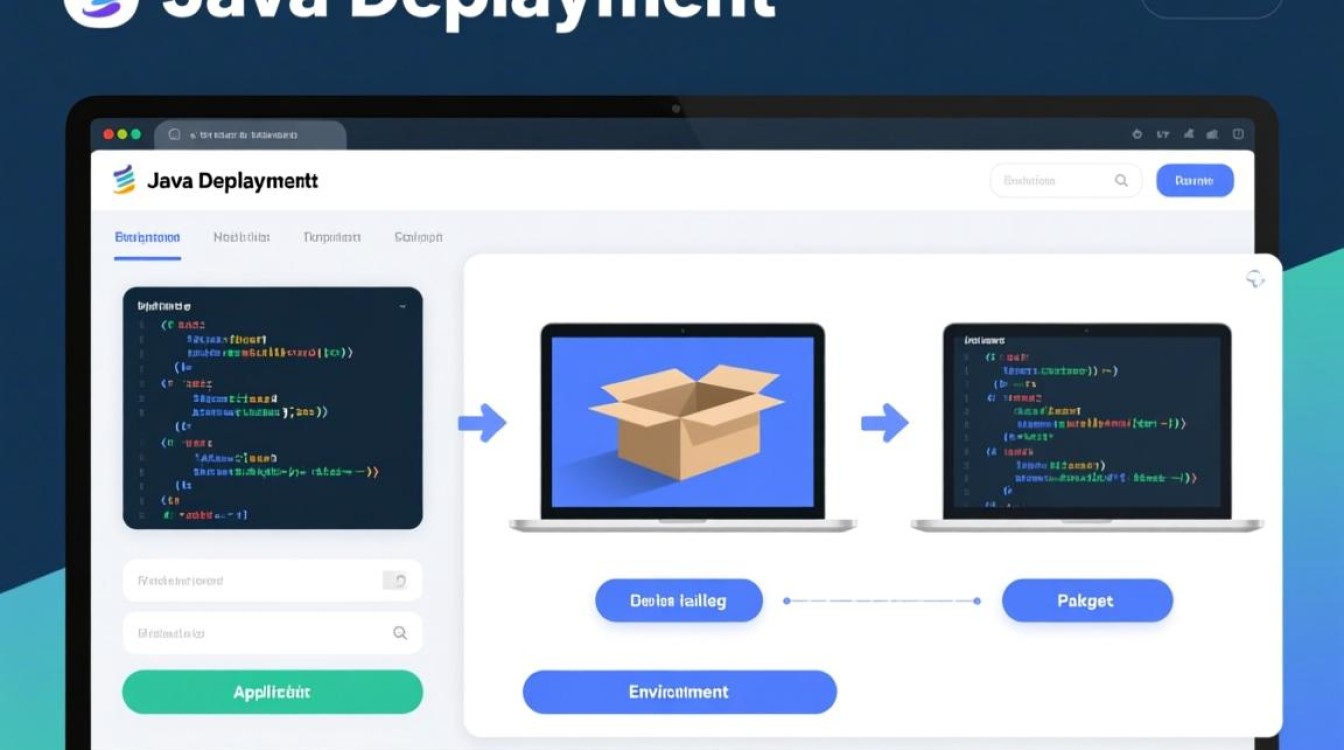The height and width of the screenshot is (750, 1344).
Task: Click into the header search field
Action: pos(1050,181)
